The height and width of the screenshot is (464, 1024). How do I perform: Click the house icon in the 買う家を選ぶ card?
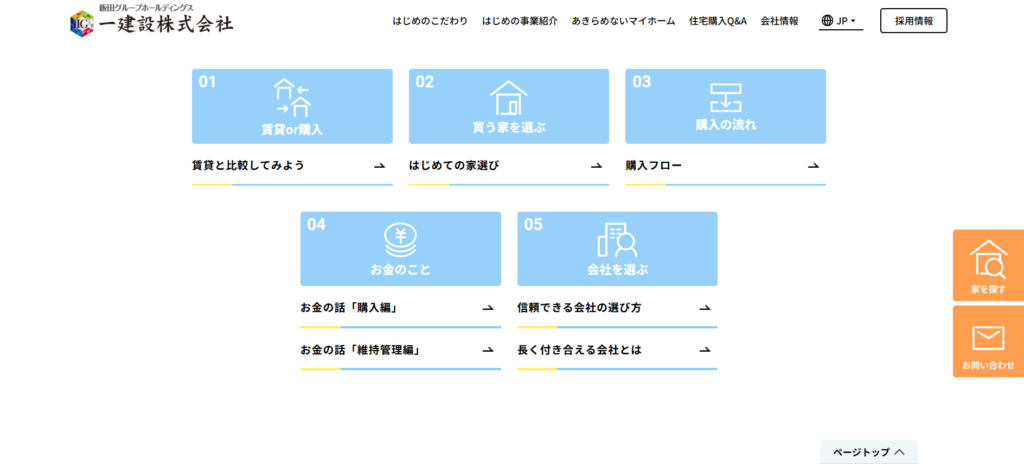(508, 98)
